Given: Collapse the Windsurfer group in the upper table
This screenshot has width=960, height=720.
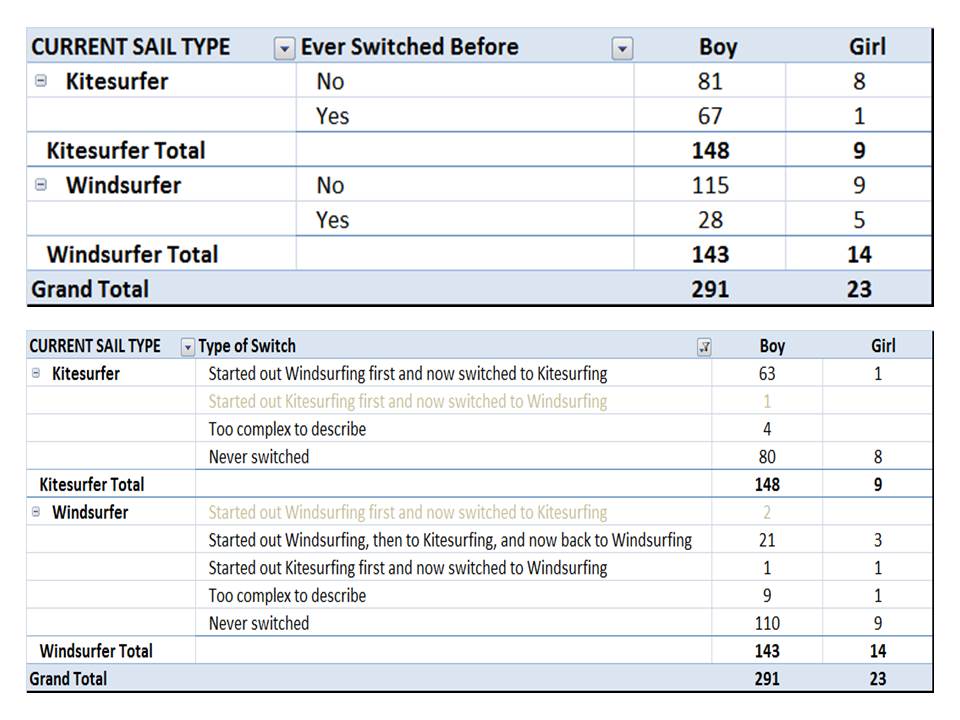Looking at the screenshot, I should click(41, 185).
